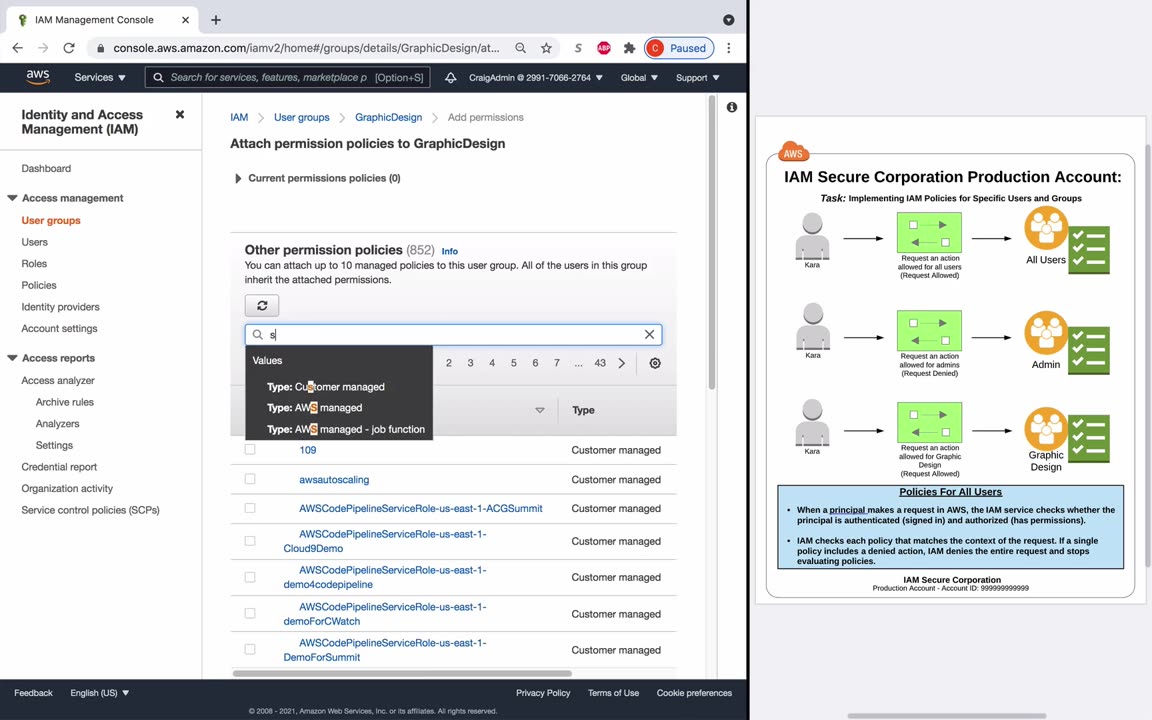The image size is (1152, 720).
Task: Select checkbox for policy 109
Action: click(250, 450)
